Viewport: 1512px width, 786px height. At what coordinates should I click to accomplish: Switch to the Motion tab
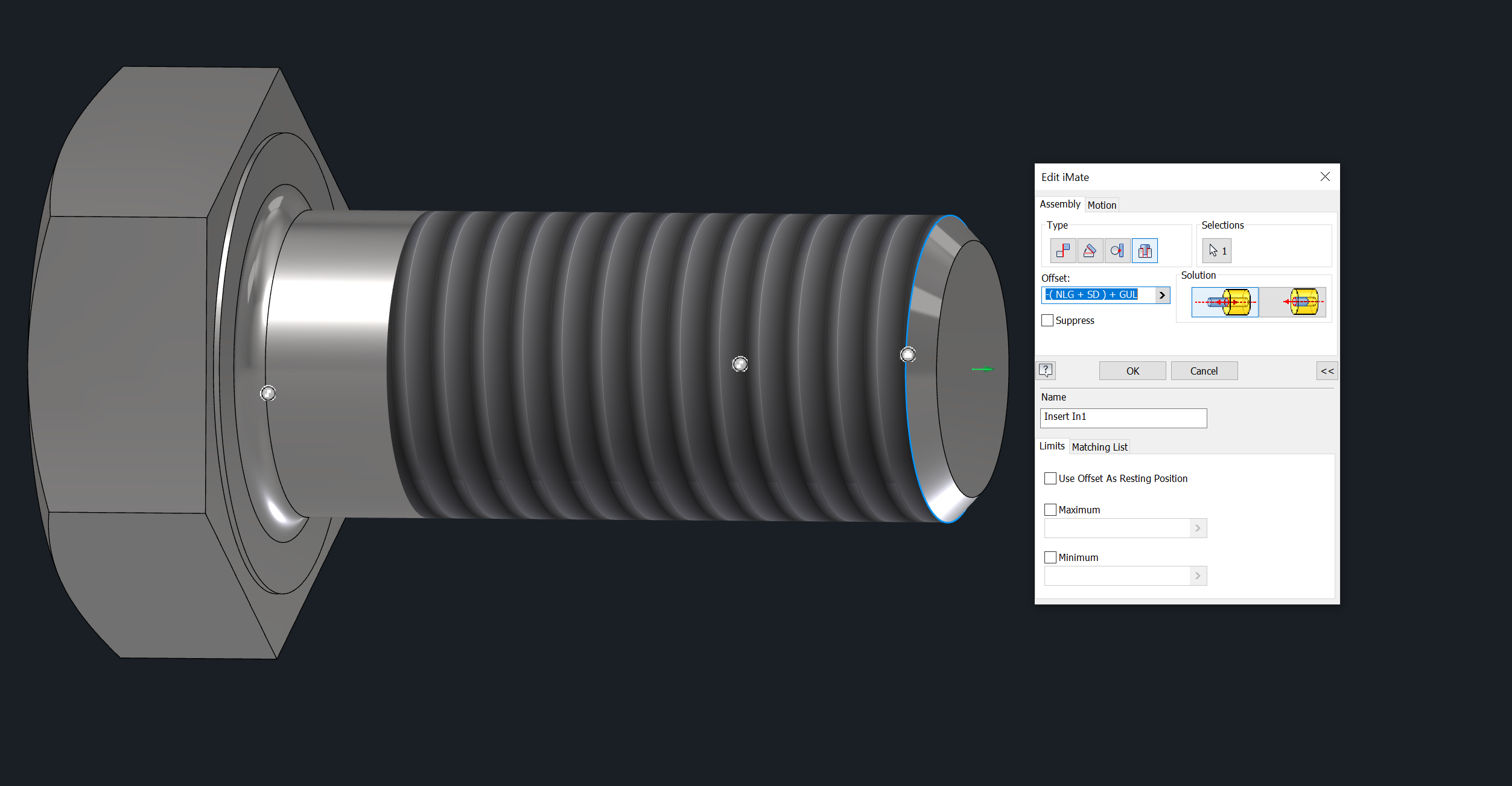tap(1102, 205)
